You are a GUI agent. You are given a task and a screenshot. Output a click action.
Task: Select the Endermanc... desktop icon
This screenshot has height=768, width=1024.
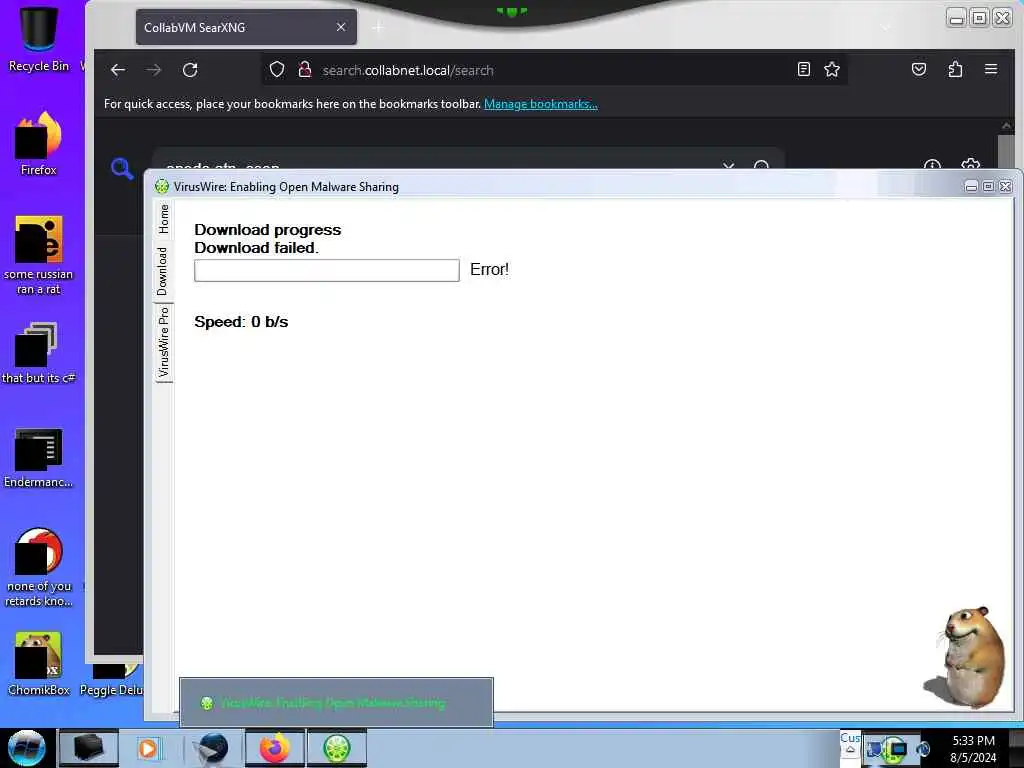pyautogui.click(x=39, y=457)
